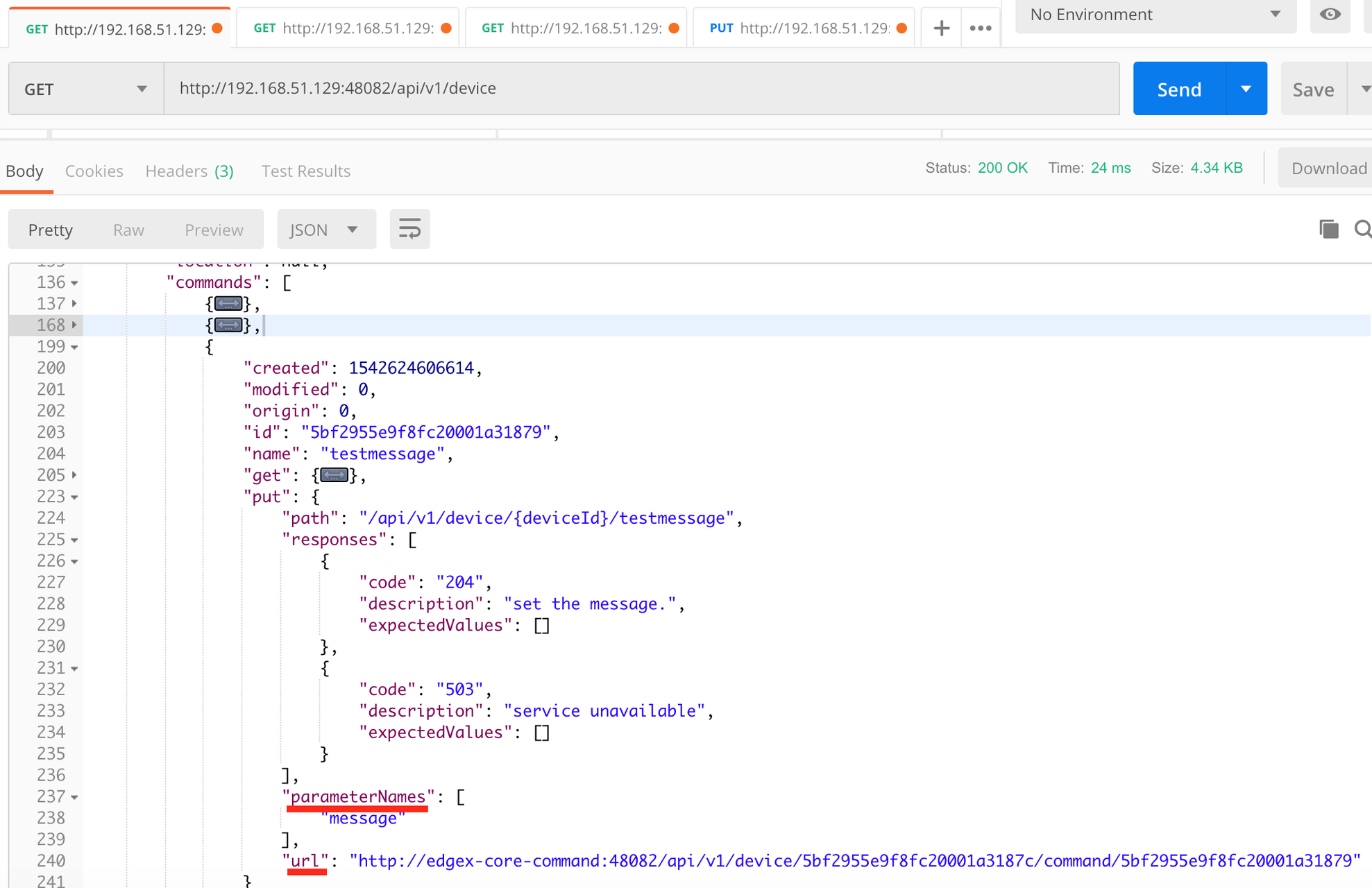Switch to the second GET request tab
1372x888 pixels.
(348, 28)
